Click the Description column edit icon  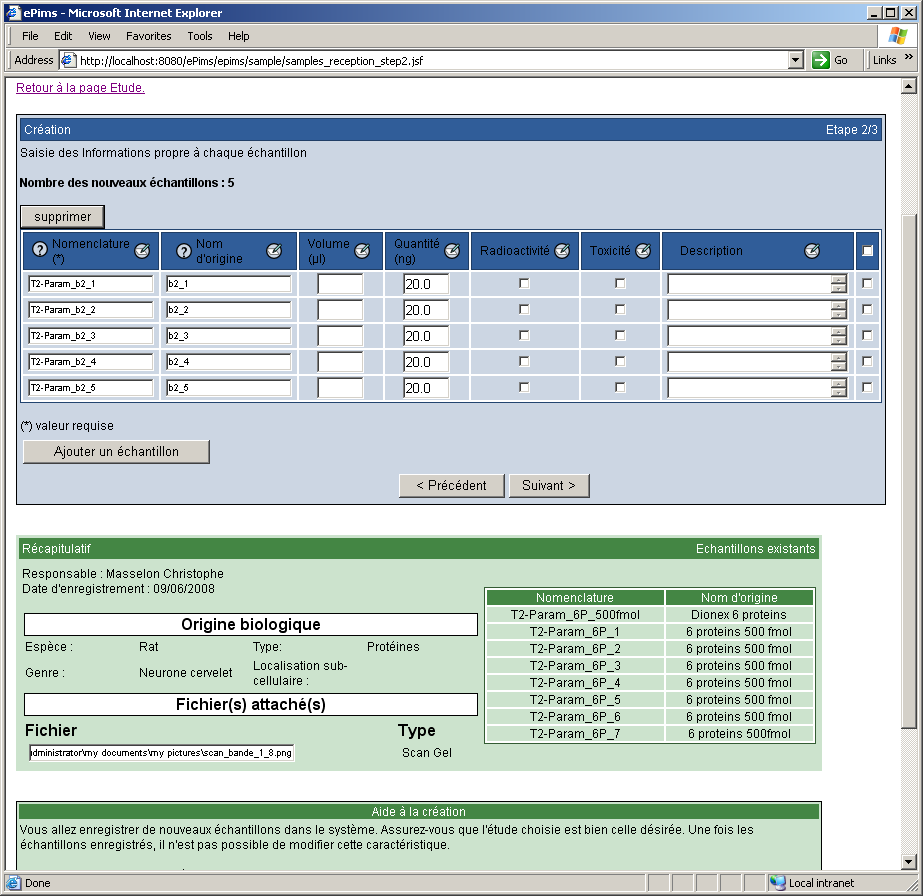[x=811, y=251]
